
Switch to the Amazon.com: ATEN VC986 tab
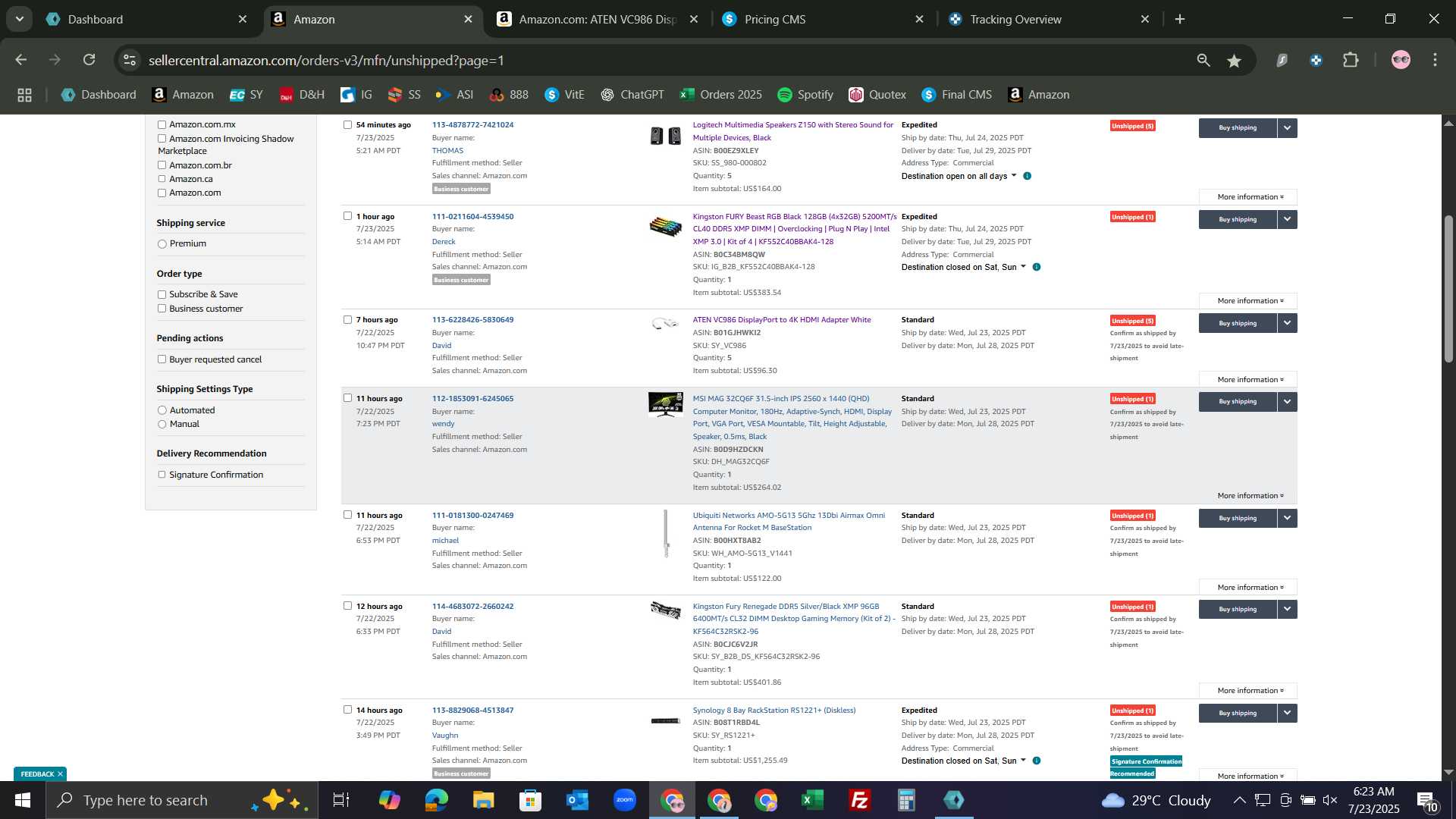point(598,19)
